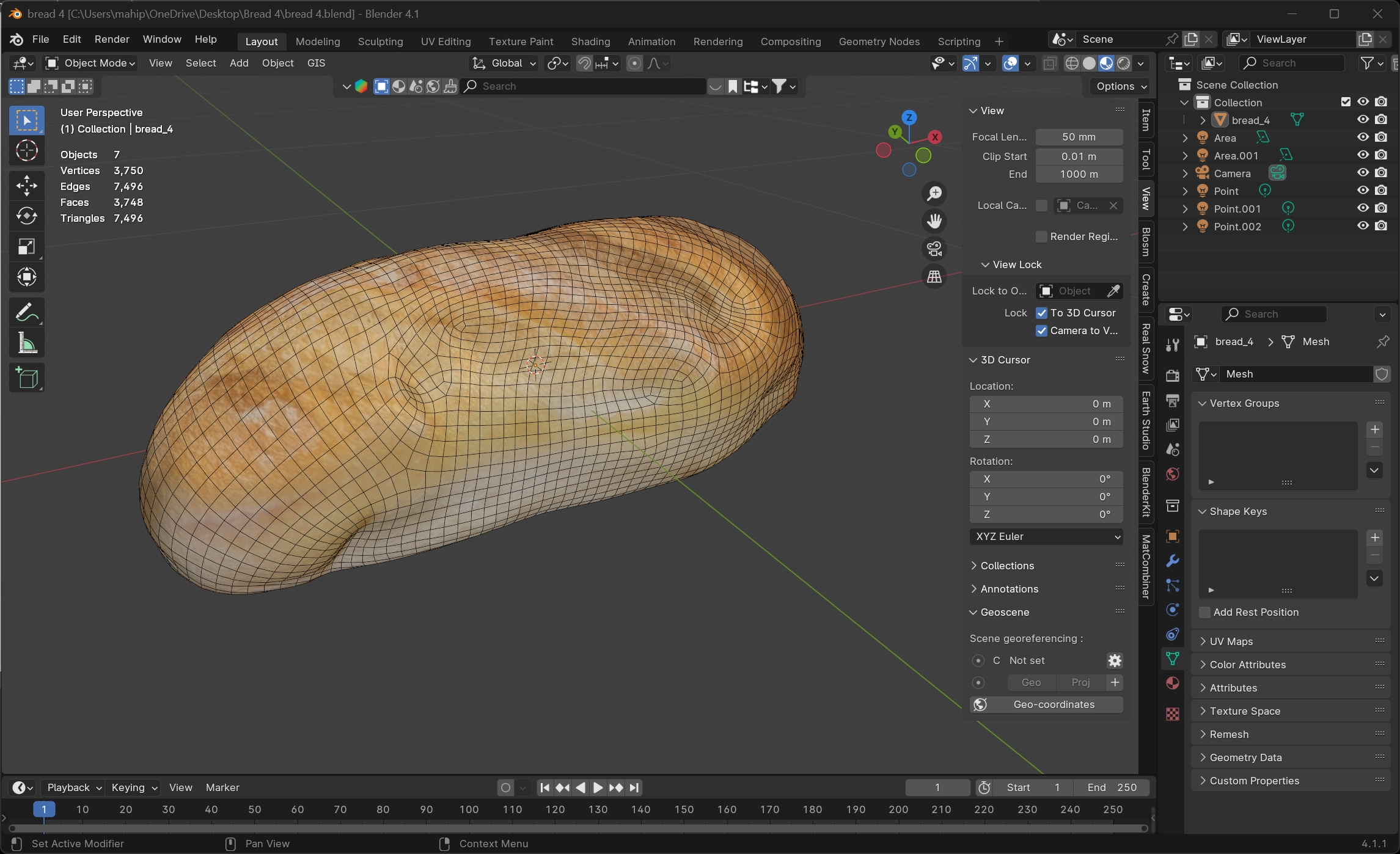Enable the Render Region checkbox
Screen dimensions: 1400x854
coord(1041,236)
